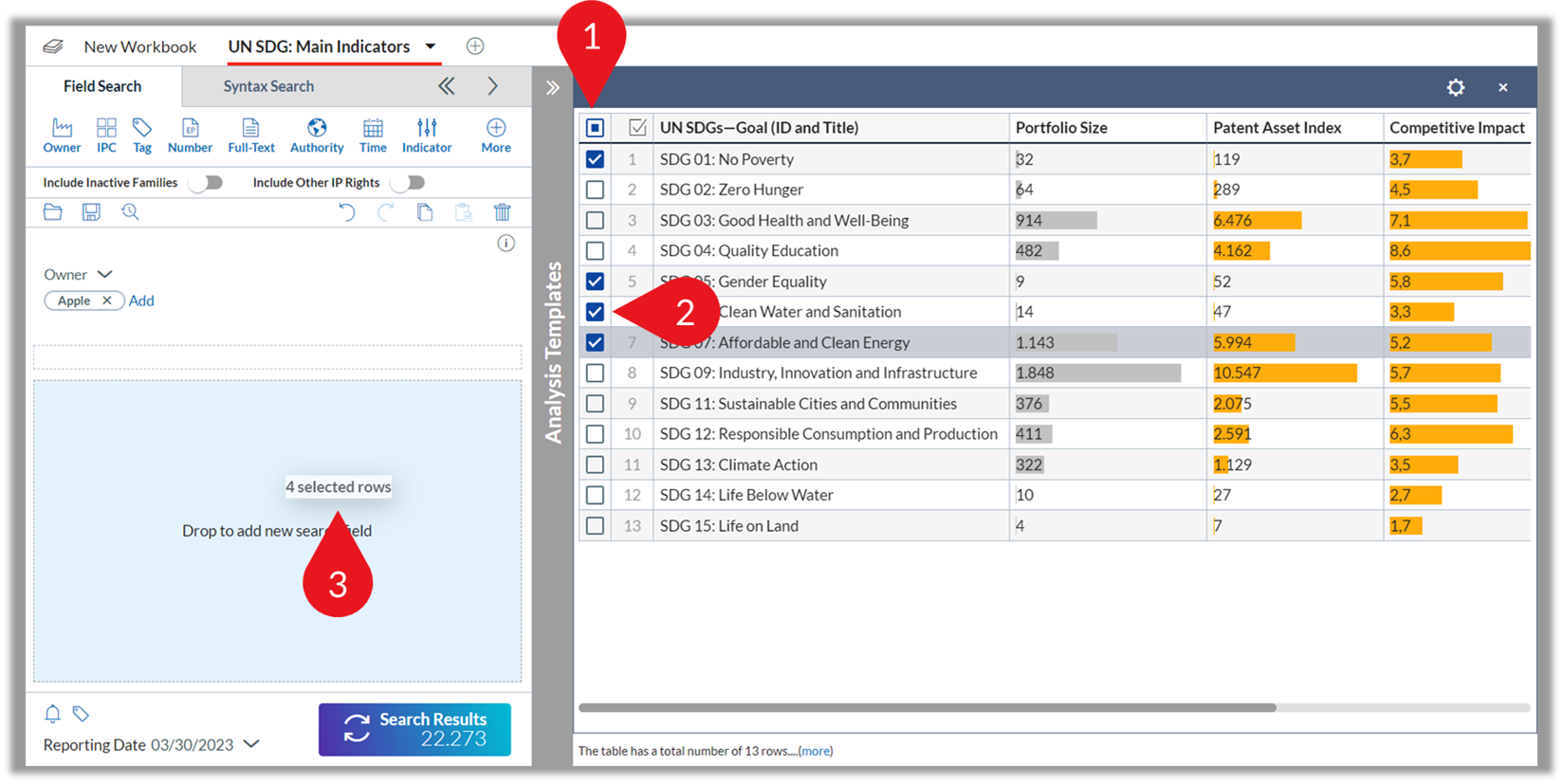1563x784 pixels.
Task: Copy the search fields
Action: (x=425, y=212)
